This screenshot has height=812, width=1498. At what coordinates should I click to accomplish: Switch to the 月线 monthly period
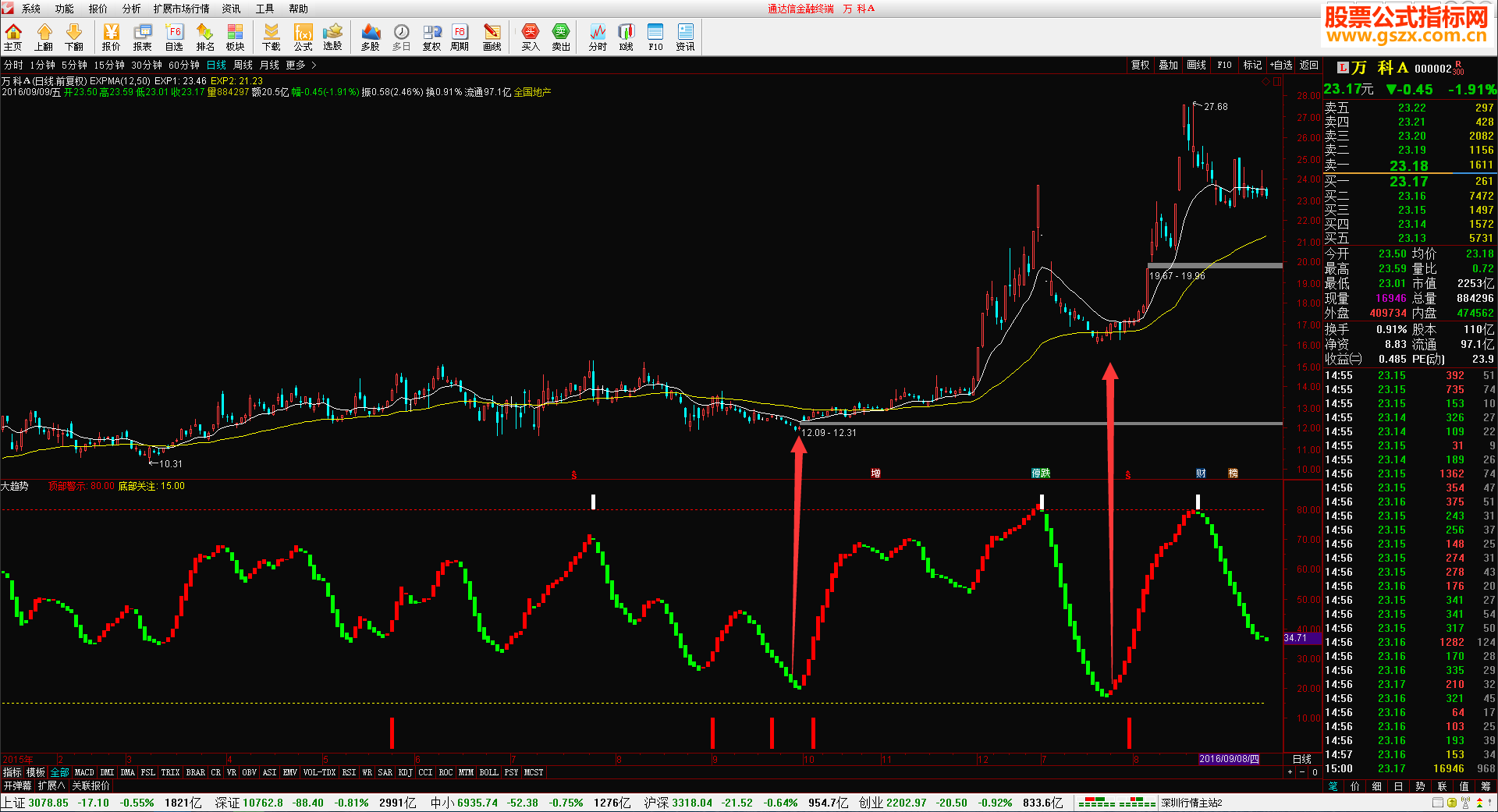click(269, 65)
